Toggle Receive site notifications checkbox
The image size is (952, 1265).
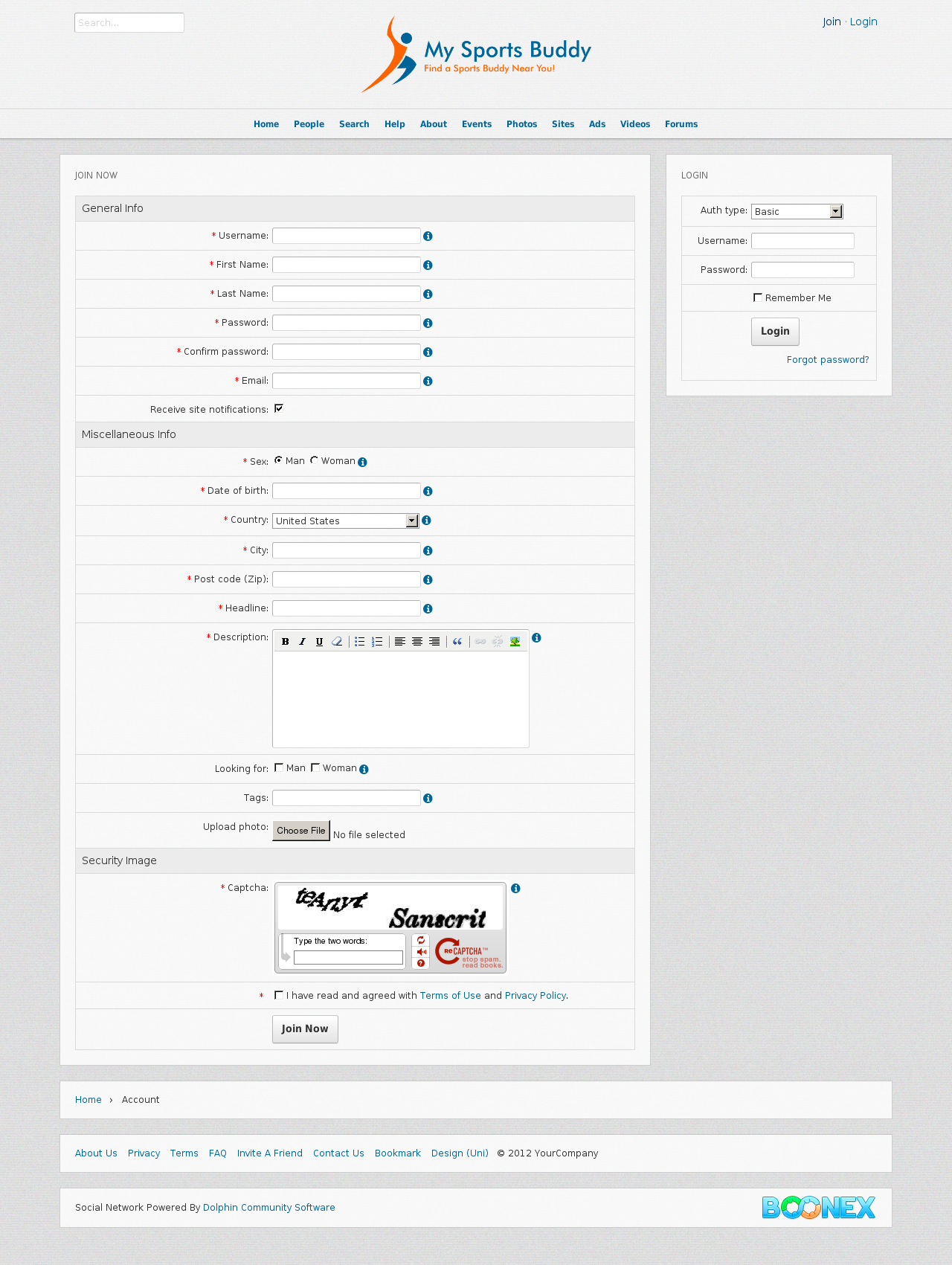pos(279,408)
